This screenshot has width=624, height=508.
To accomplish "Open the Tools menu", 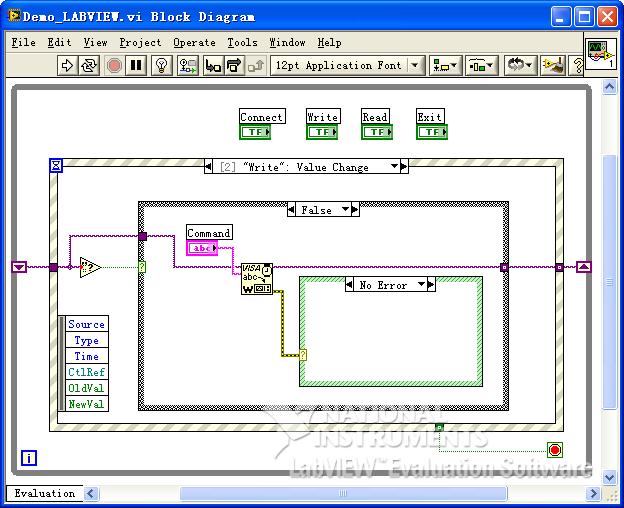I will click(x=242, y=42).
